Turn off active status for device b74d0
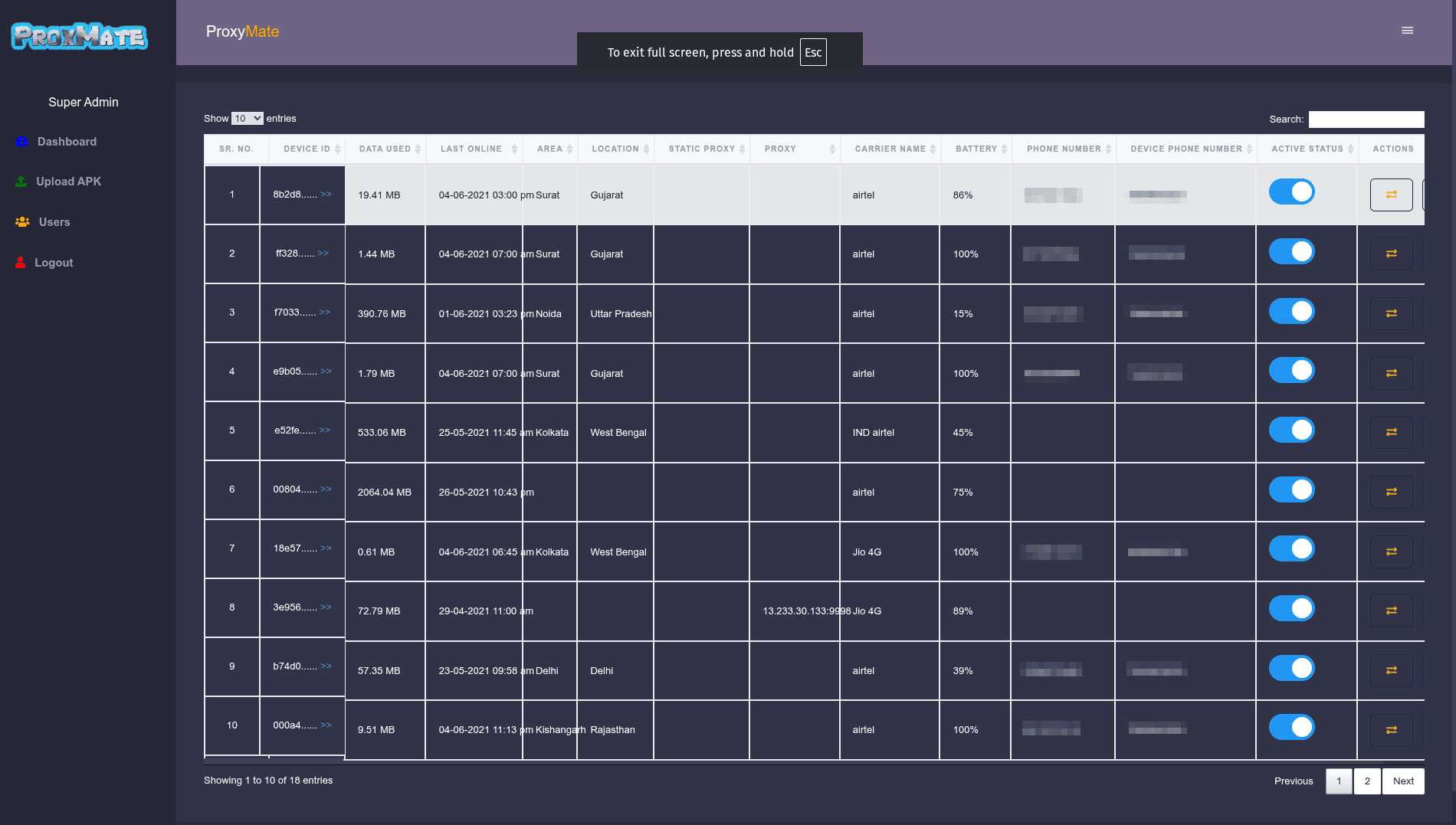This screenshot has width=1456, height=825. tap(1291, 667)
